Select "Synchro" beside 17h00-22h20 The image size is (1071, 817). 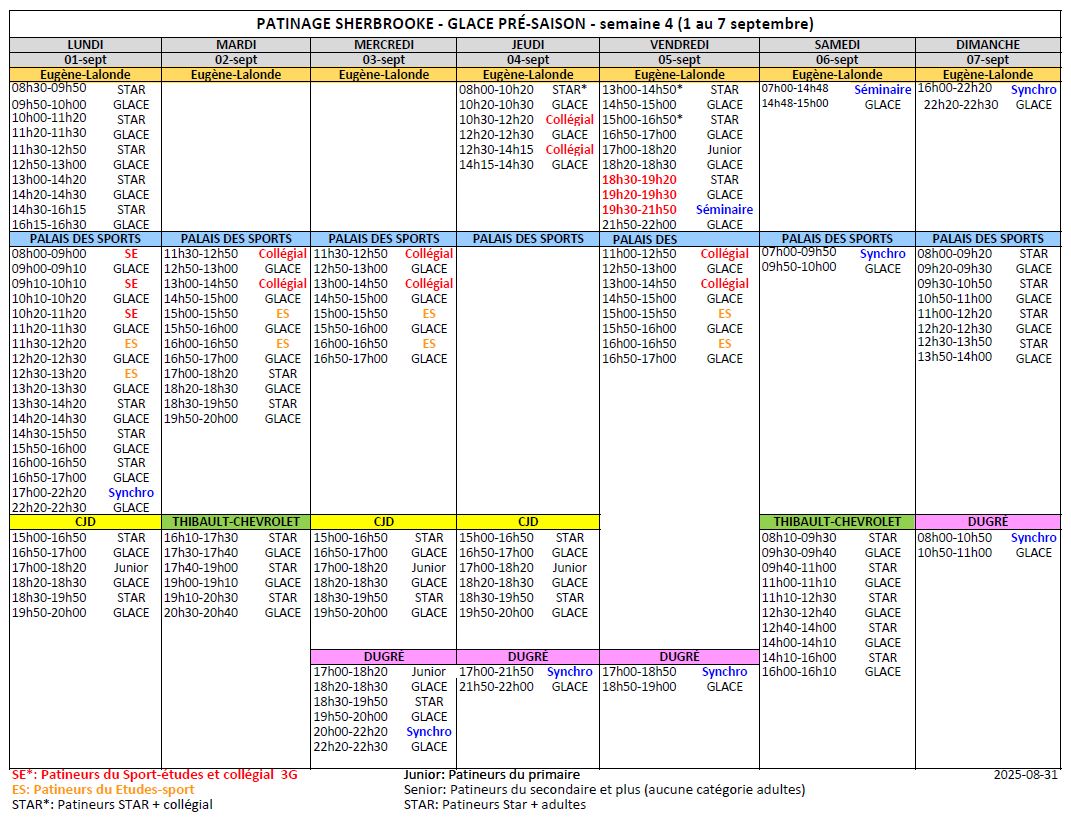pyautogui.click(x=131, y=493)
